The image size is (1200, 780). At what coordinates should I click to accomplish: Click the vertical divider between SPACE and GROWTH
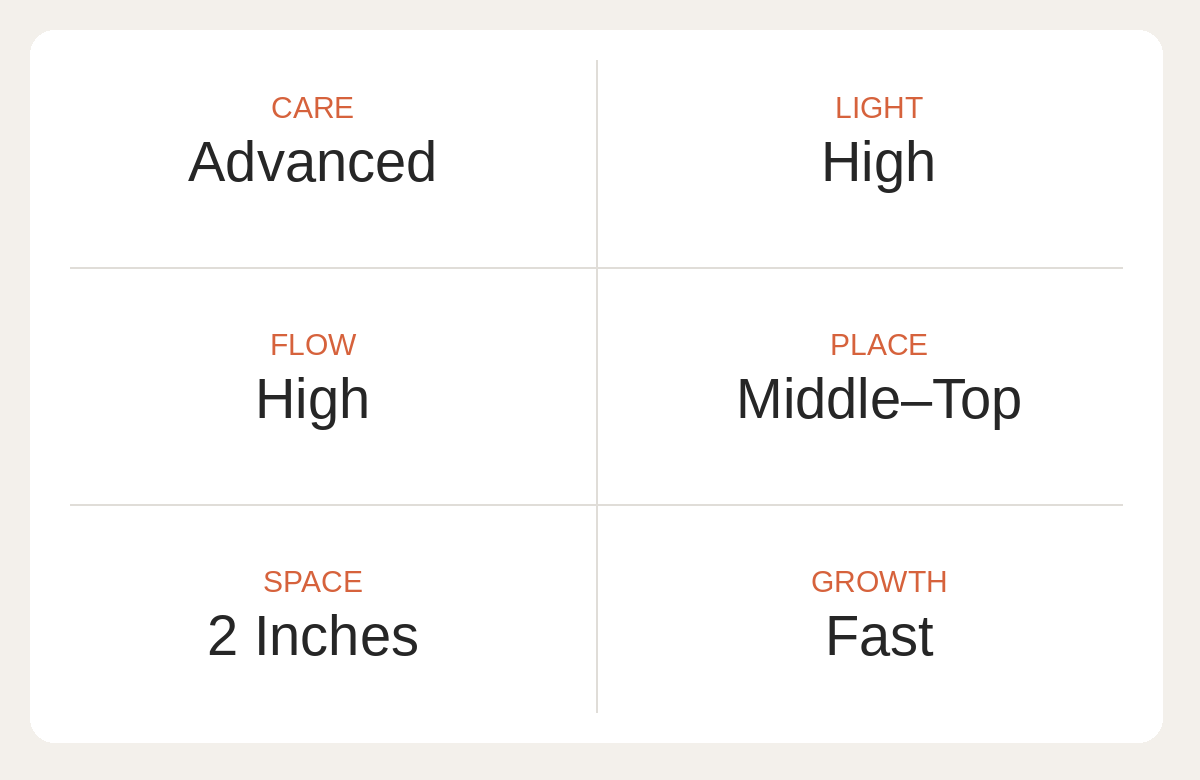(x=597, y=609)
